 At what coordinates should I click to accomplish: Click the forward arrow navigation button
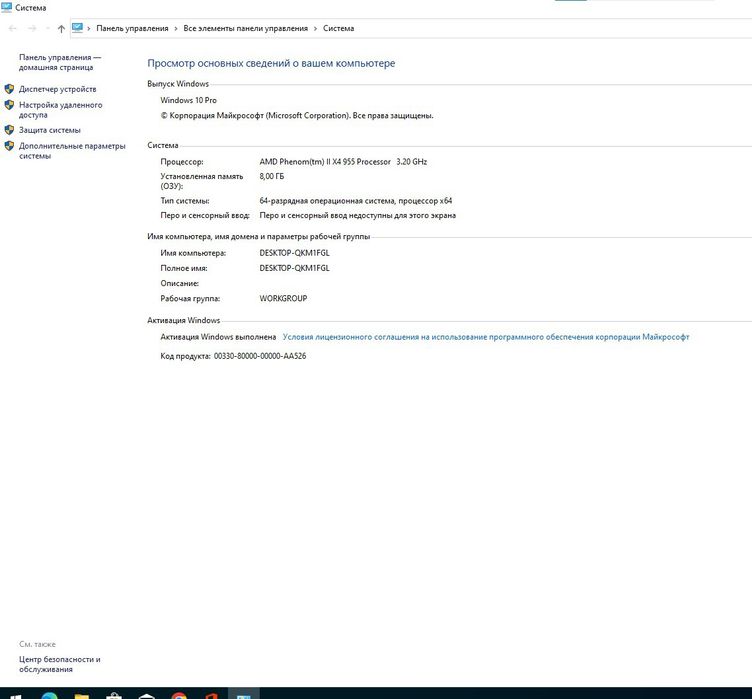tap(32, 29)
